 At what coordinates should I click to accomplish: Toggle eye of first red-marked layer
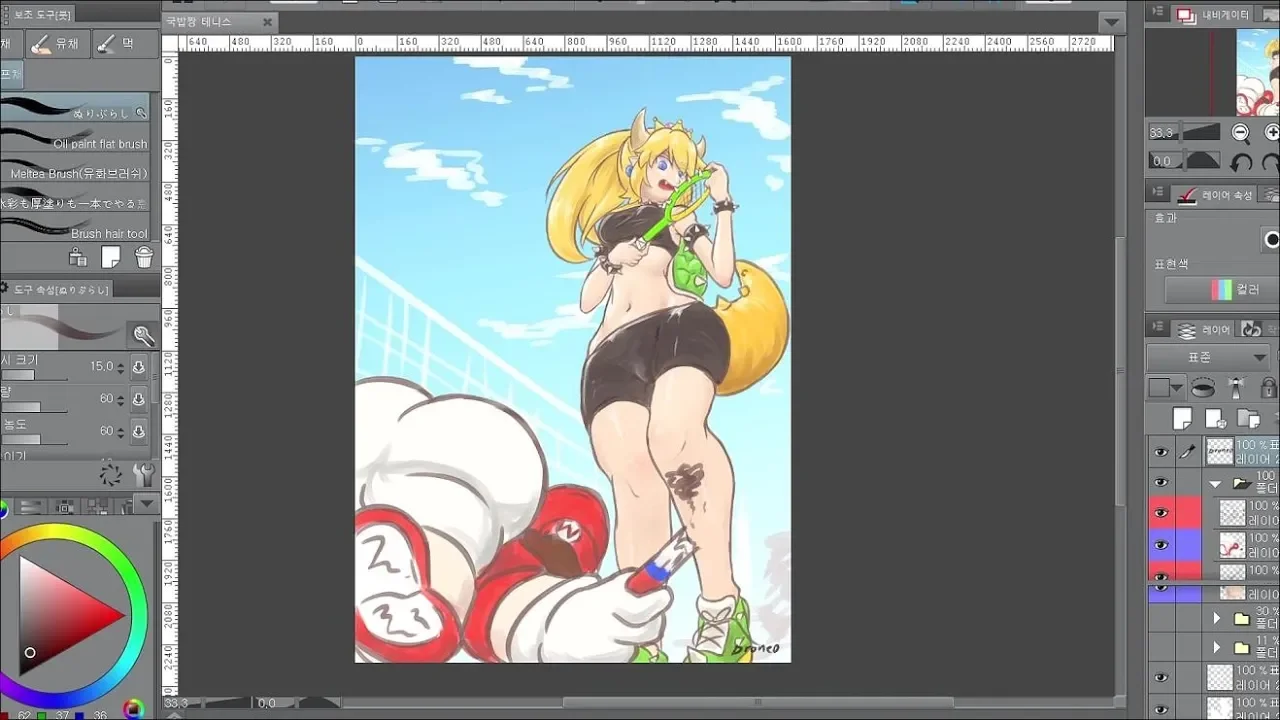1161,514
